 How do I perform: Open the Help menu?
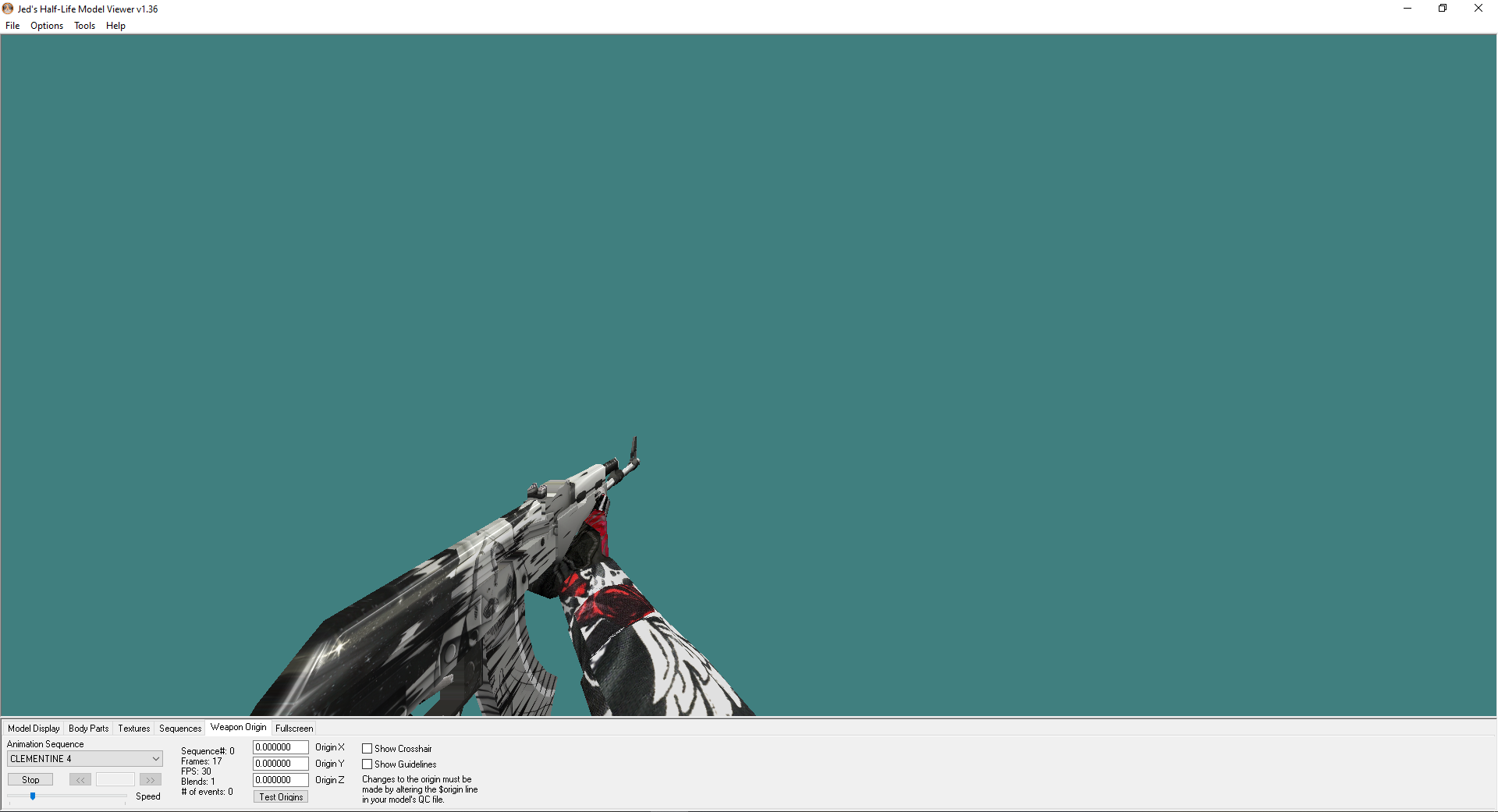pyautogui.click(x=115, y=26)
